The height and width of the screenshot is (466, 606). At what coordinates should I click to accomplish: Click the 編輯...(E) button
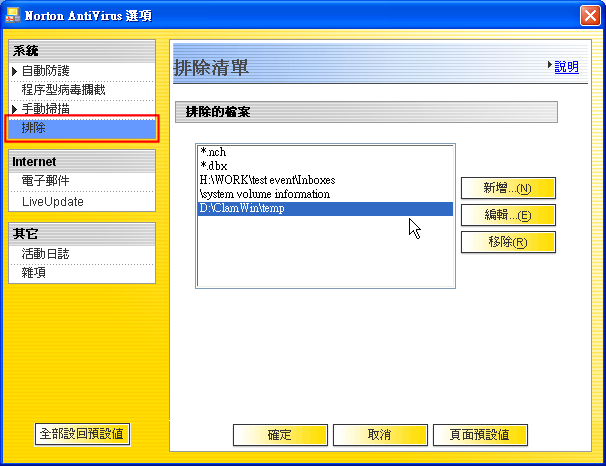[x=508, y=215]
